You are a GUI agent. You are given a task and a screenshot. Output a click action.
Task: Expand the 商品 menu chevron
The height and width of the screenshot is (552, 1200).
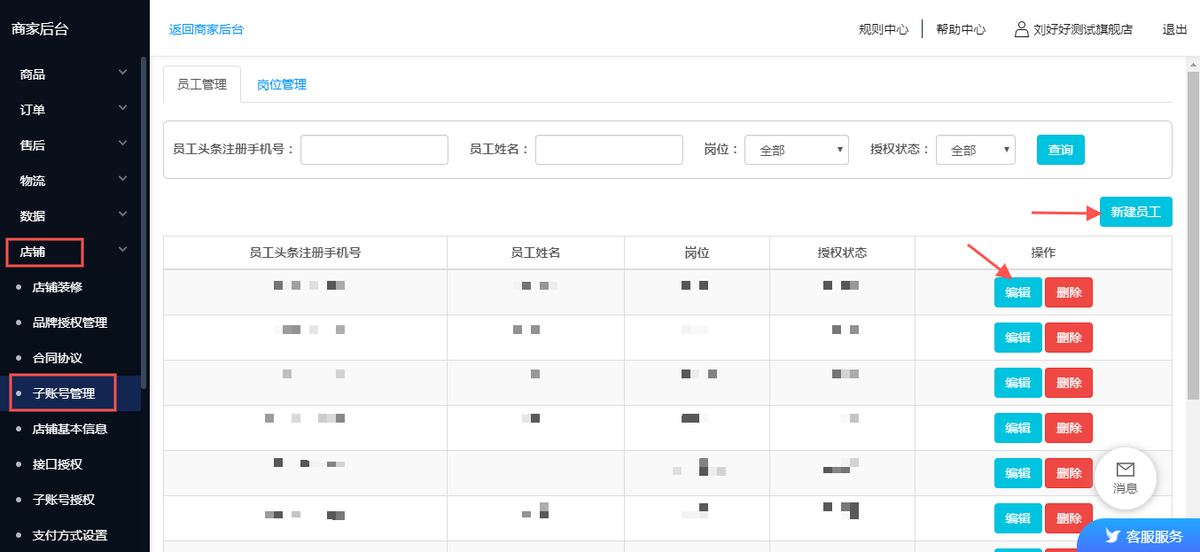pos(123,73)
